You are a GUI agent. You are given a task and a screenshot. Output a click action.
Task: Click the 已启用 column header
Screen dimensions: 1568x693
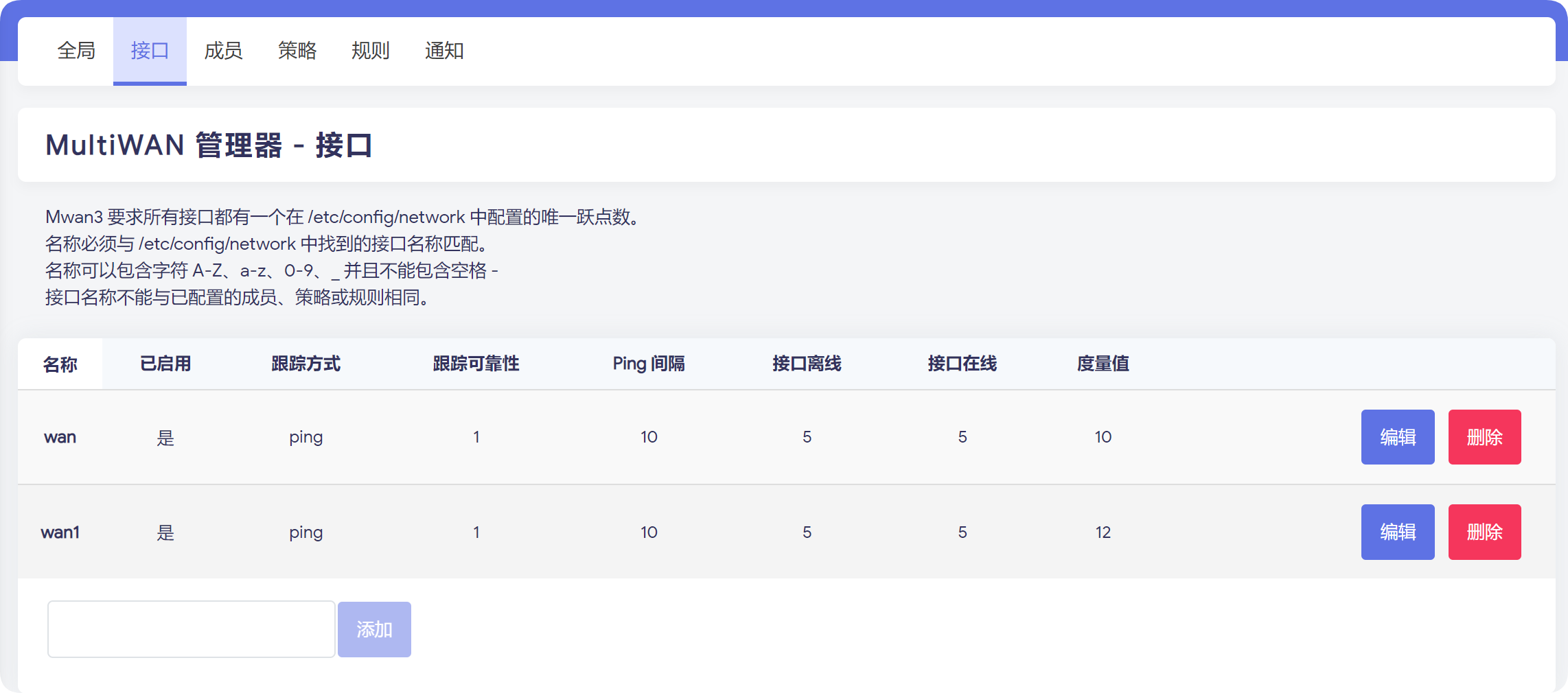pyautogui.click(x=165, y=364)
